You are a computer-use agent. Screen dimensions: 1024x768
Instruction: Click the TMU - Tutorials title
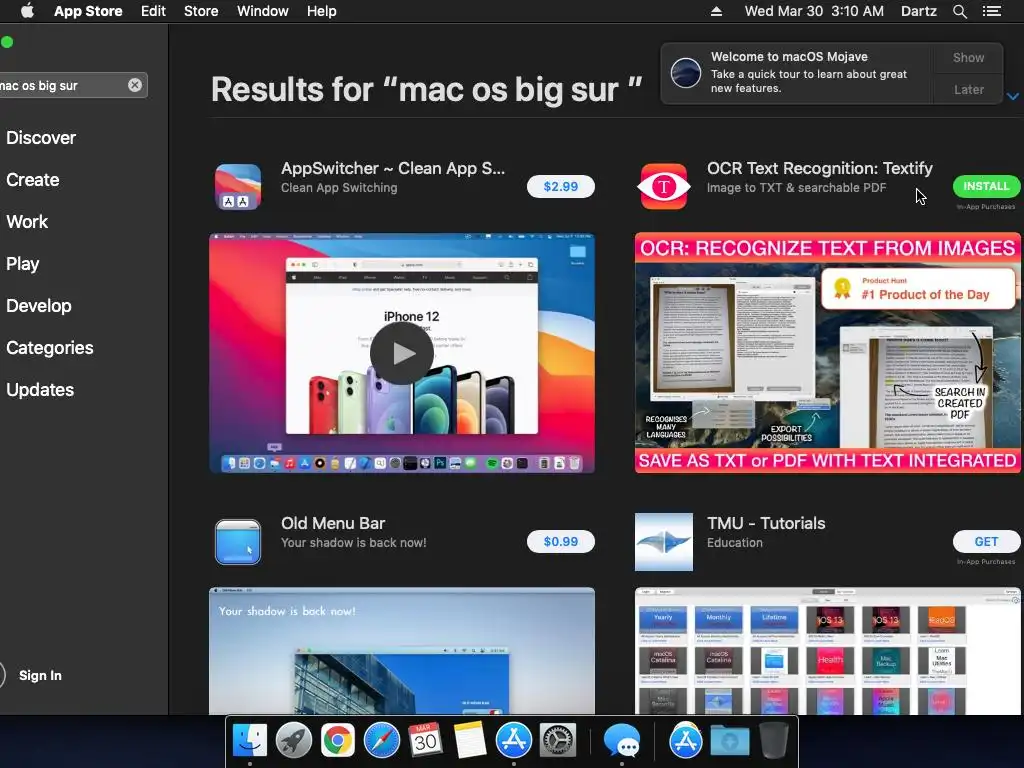click(766, 524)
